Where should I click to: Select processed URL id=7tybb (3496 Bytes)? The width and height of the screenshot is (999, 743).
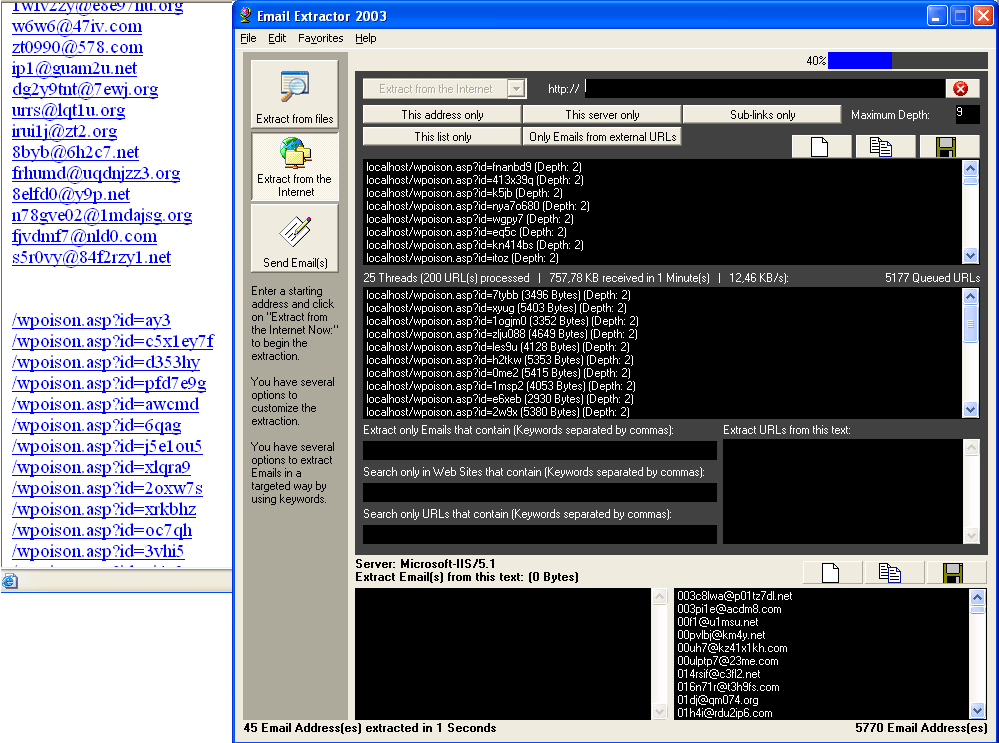pyautogui.click(x=498, y=295)
